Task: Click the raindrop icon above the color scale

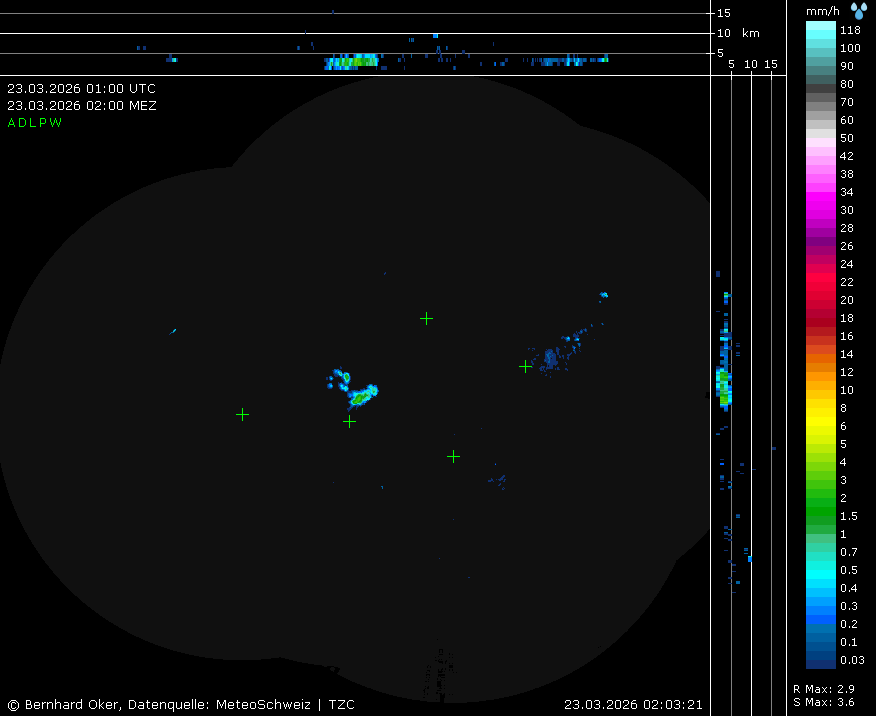Action: coord(859,11)
